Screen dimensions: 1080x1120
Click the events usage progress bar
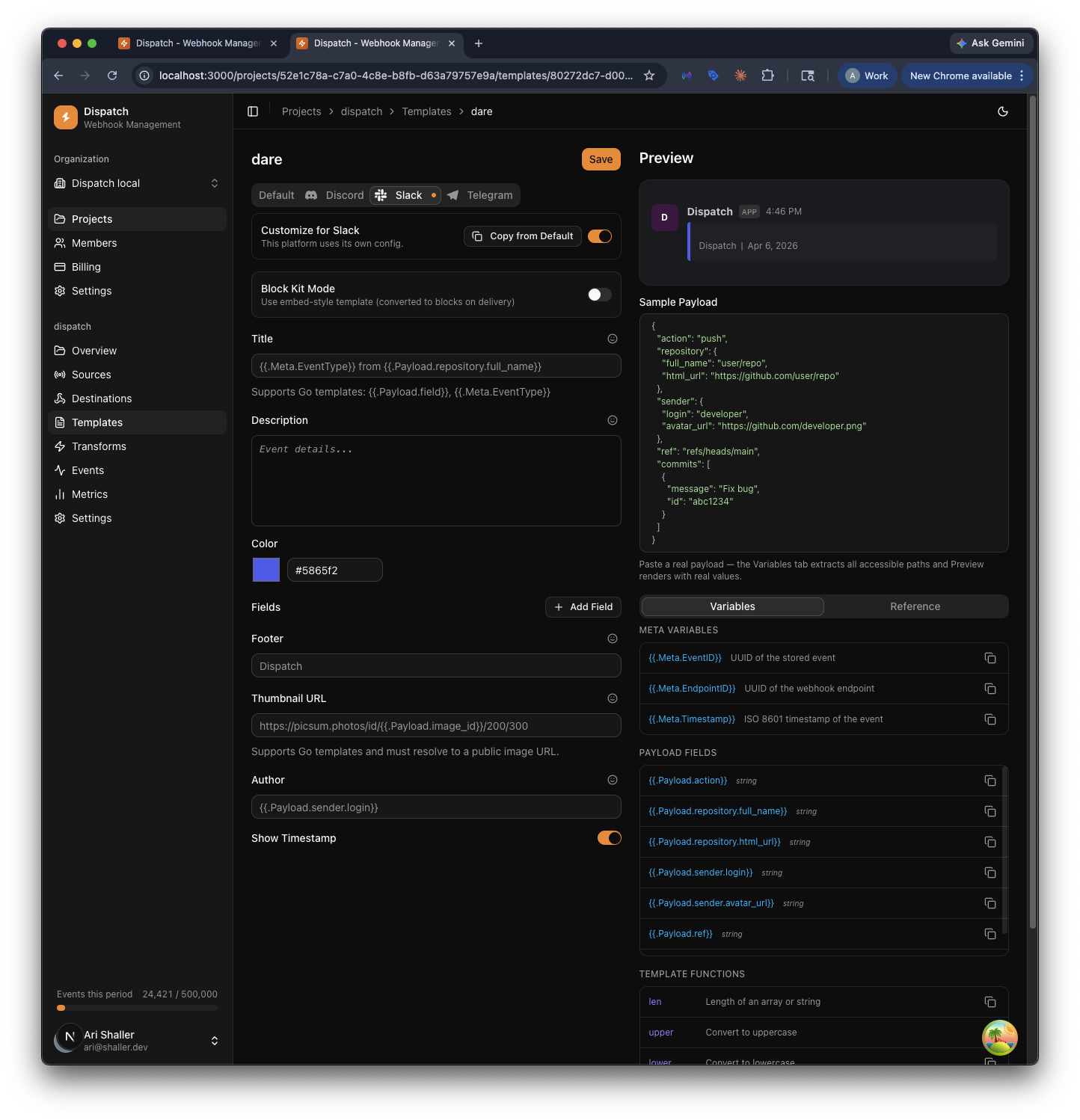138,1008
